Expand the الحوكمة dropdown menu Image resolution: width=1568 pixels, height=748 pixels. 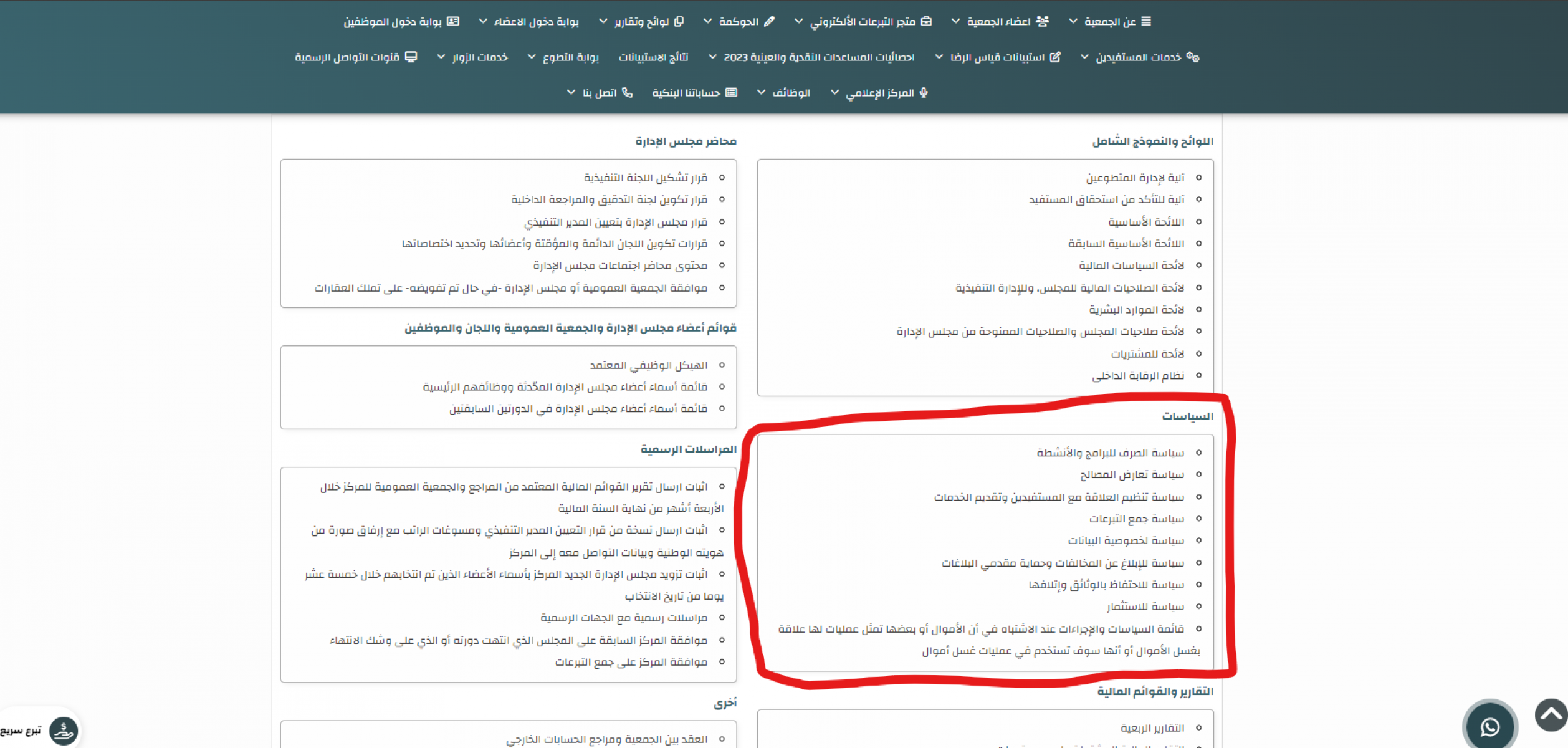pos(738,21)
